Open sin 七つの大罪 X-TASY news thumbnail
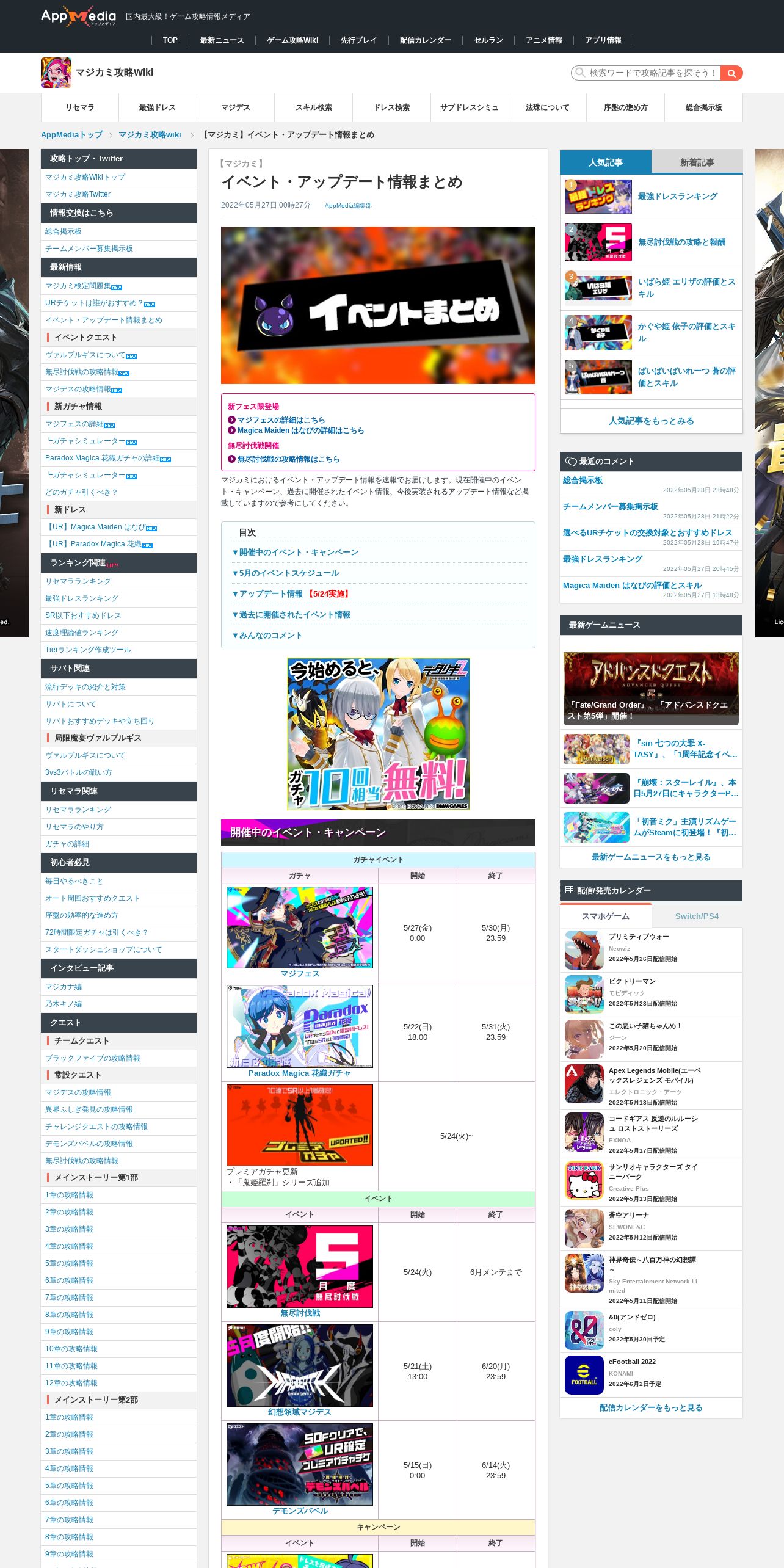 [x=597, y=749]
